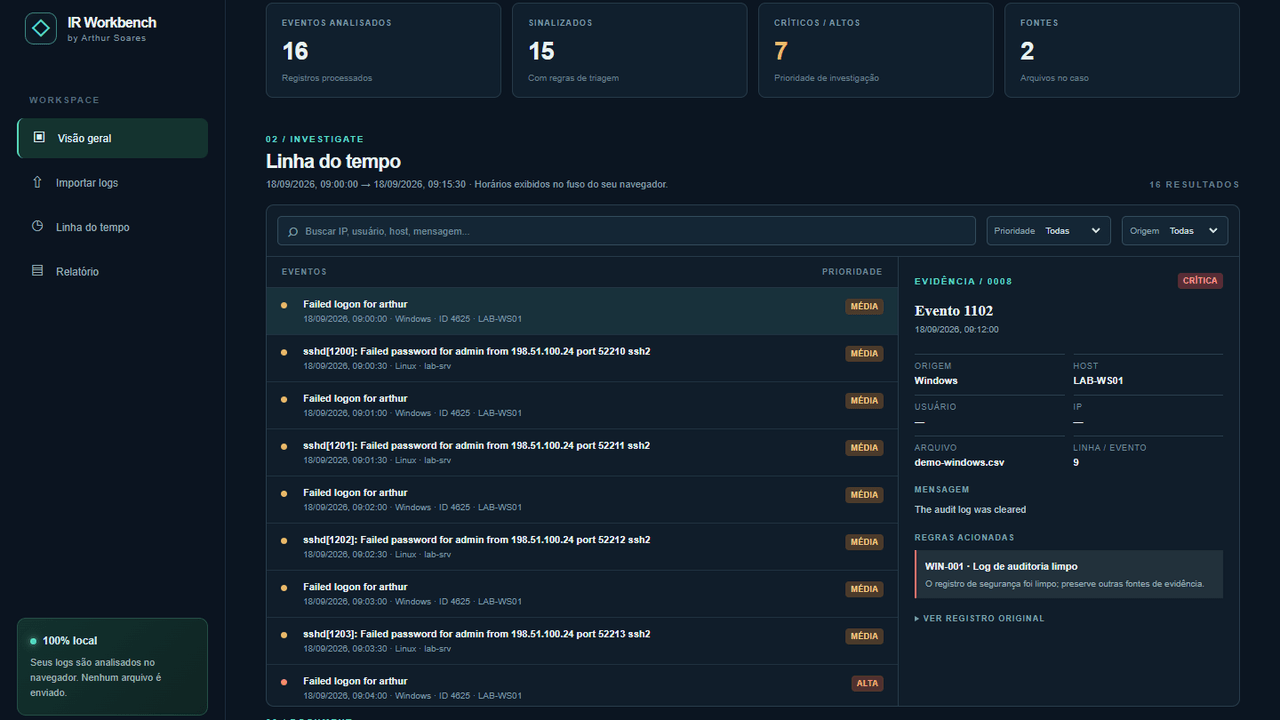The width and height of the screenshot is (1280, 720).
Task: Click the red dot on the 09:04:00 event
Action: tap(284, 682)
